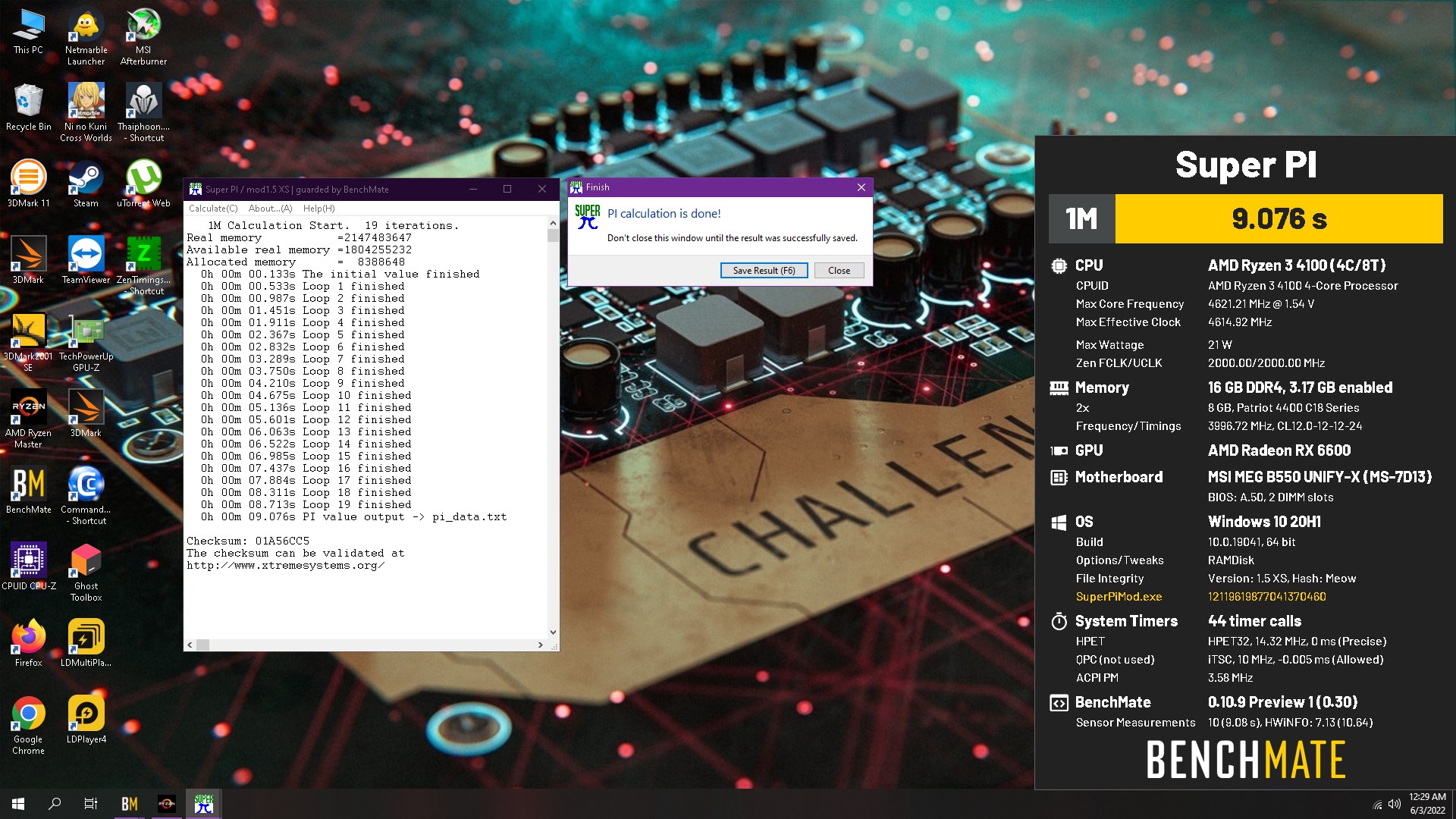
Task: Click SuperPiMod.exe label in BenchMate panel
Action: point(1119,597)
